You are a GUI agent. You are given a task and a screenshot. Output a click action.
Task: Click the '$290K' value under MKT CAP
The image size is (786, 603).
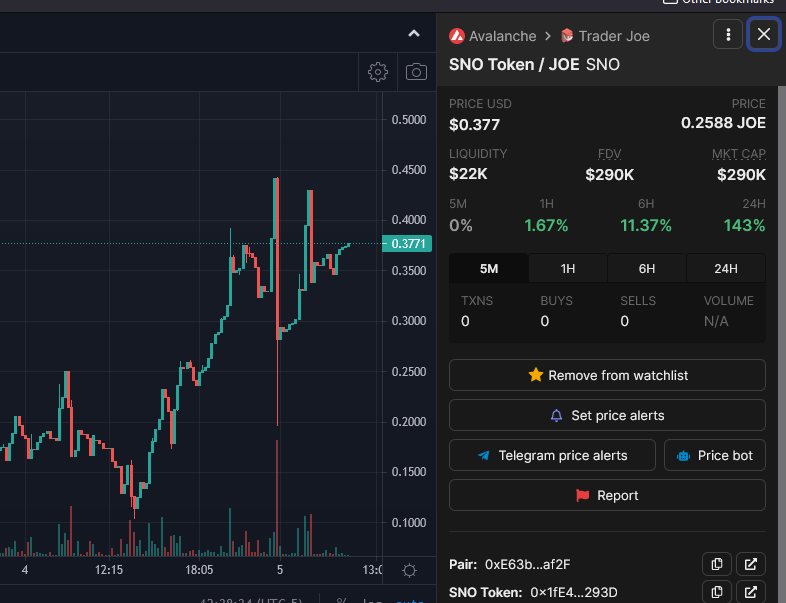click(x=741, y=175)
